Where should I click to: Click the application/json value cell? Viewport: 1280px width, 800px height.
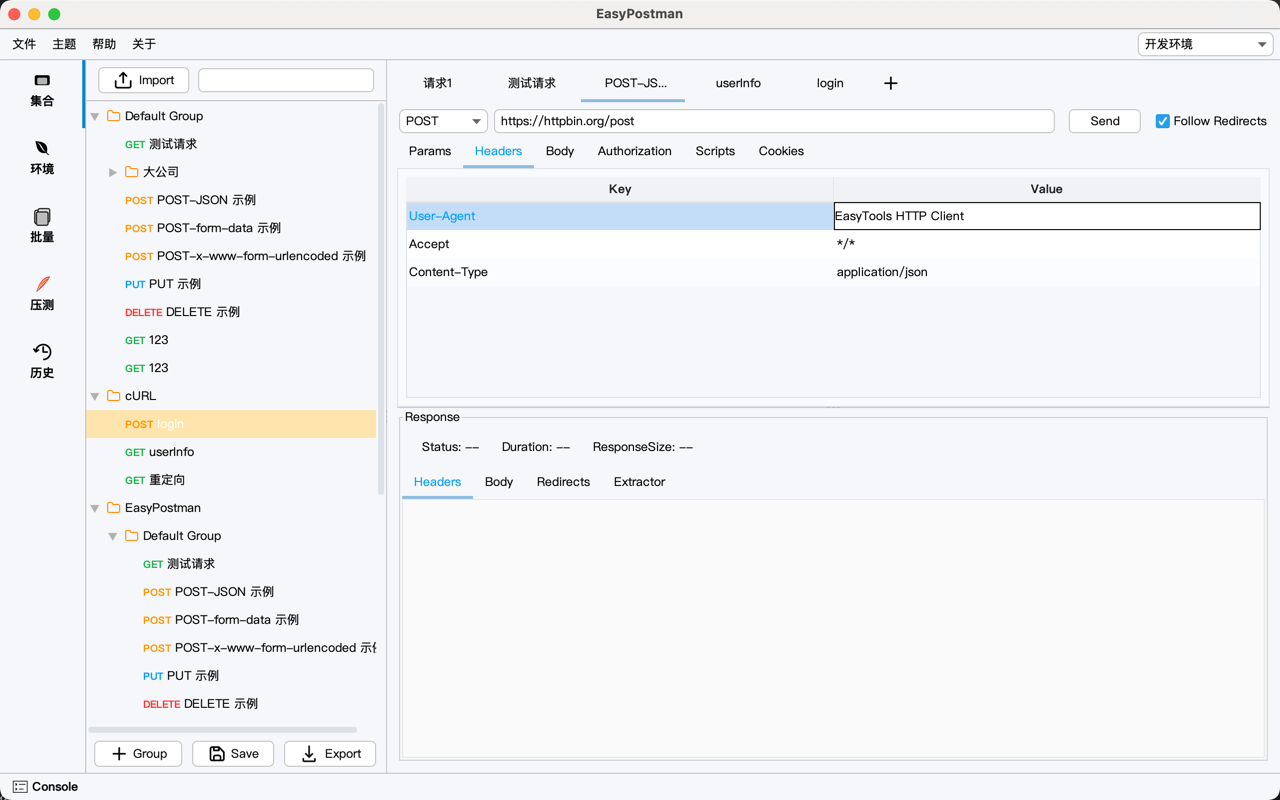1047,272
